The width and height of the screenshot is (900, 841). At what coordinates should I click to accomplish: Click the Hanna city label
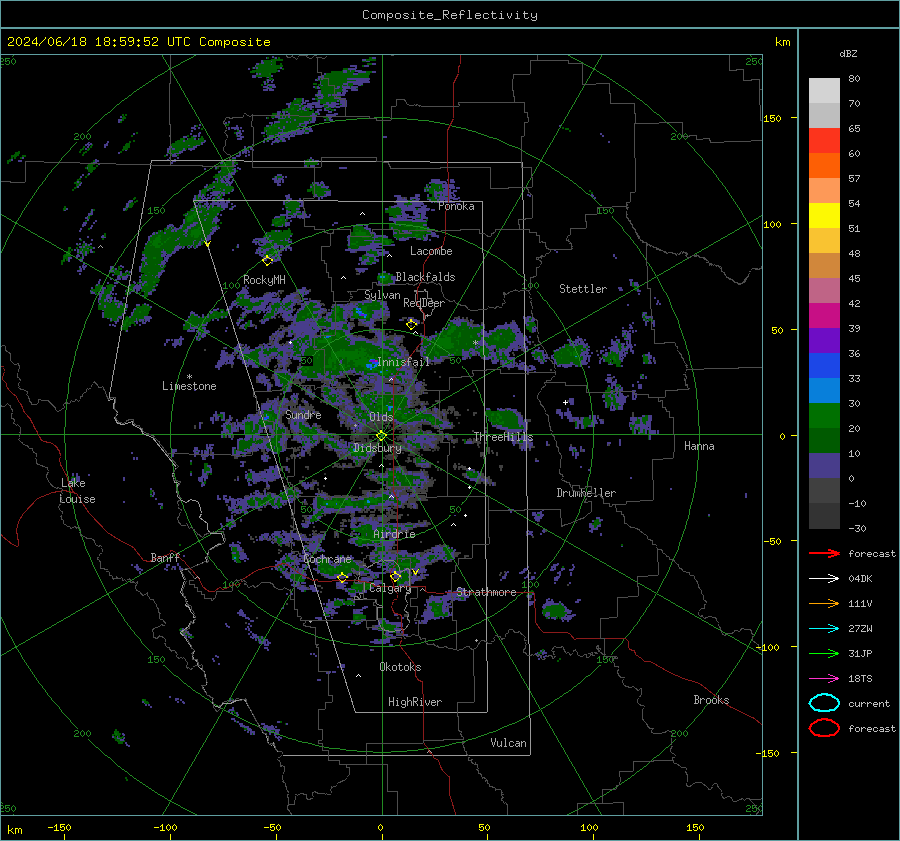click(699, 446)
